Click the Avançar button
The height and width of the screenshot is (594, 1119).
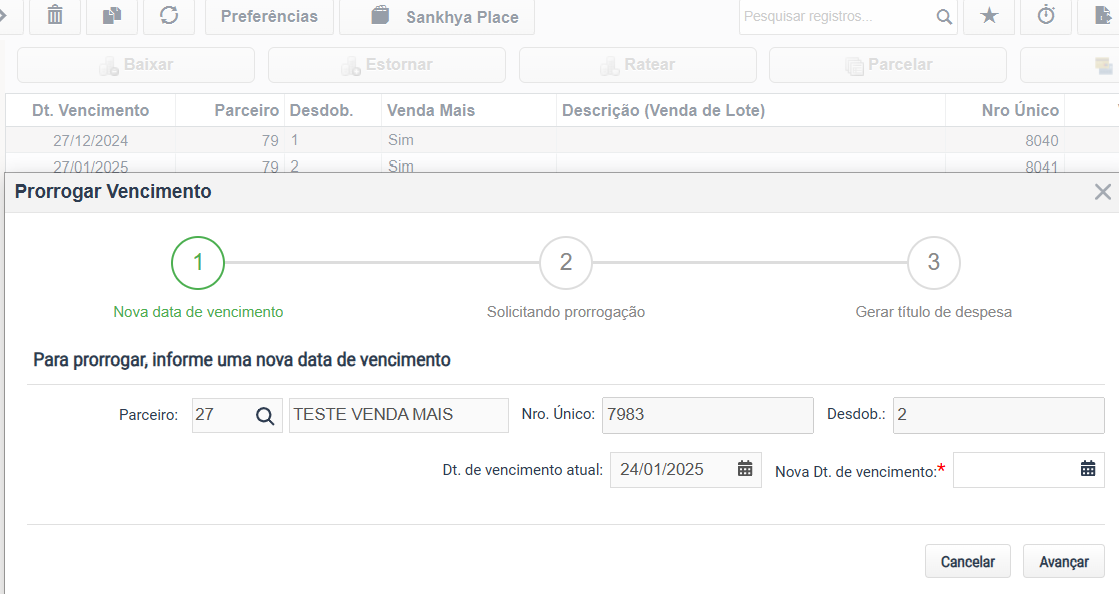[x=1063, y=562]
